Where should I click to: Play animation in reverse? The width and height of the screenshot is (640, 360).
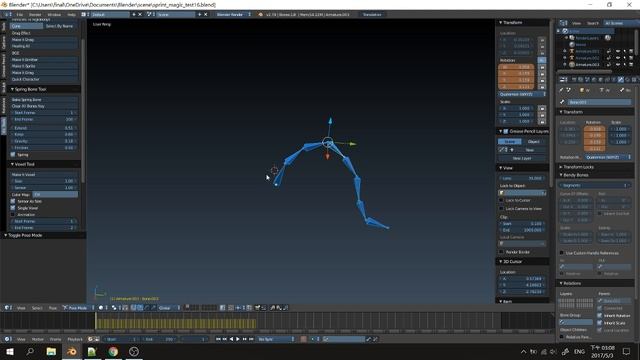pos(231,339)
